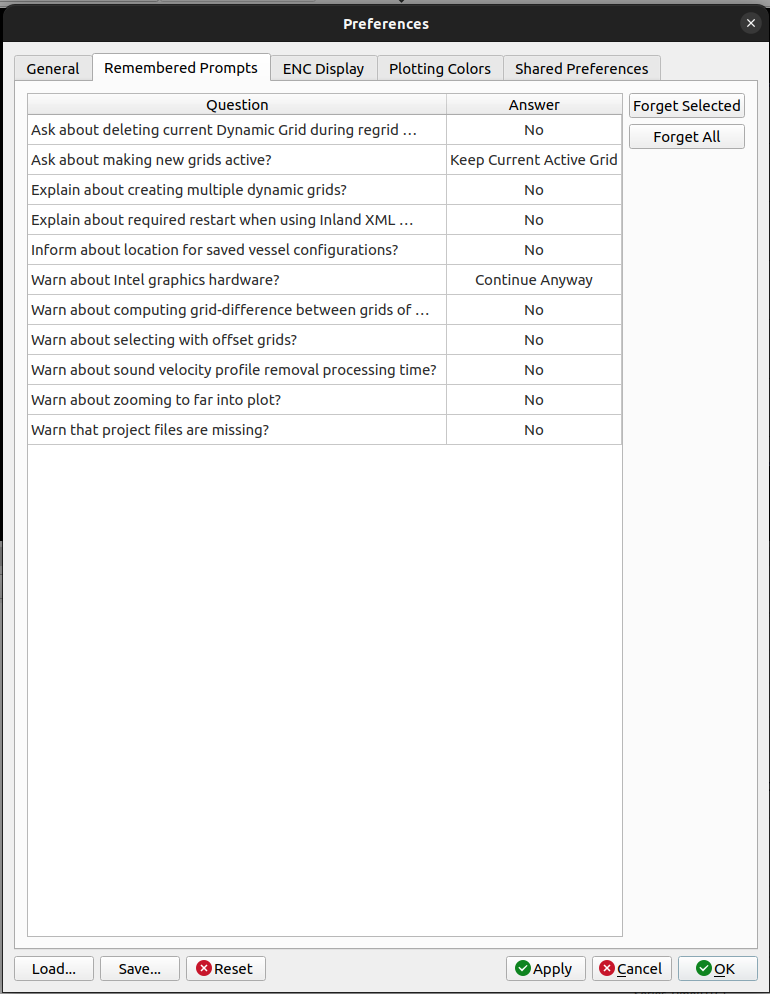The height and width of the screenshot is (994, 770).
Task: Click the Answer column header
Action: (x=534, y=105)
